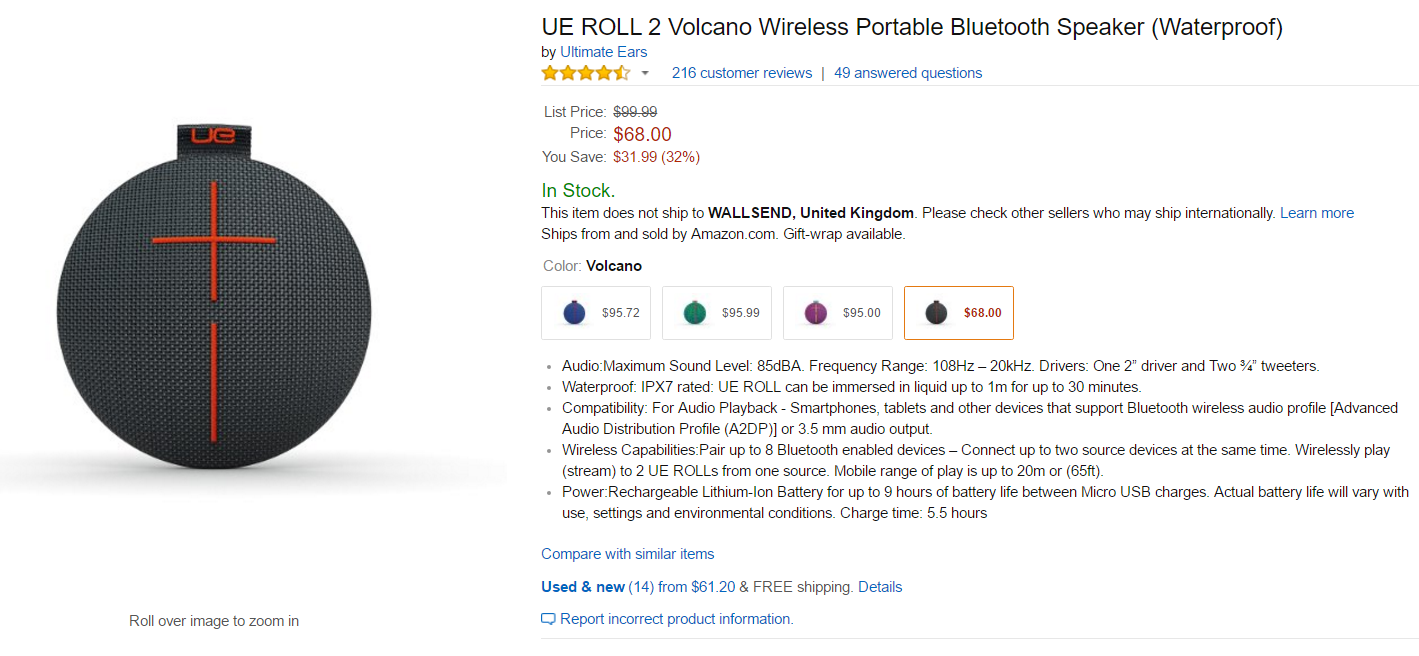
Task: Click the speech bubble report icon
Action: tap(548, 619)
